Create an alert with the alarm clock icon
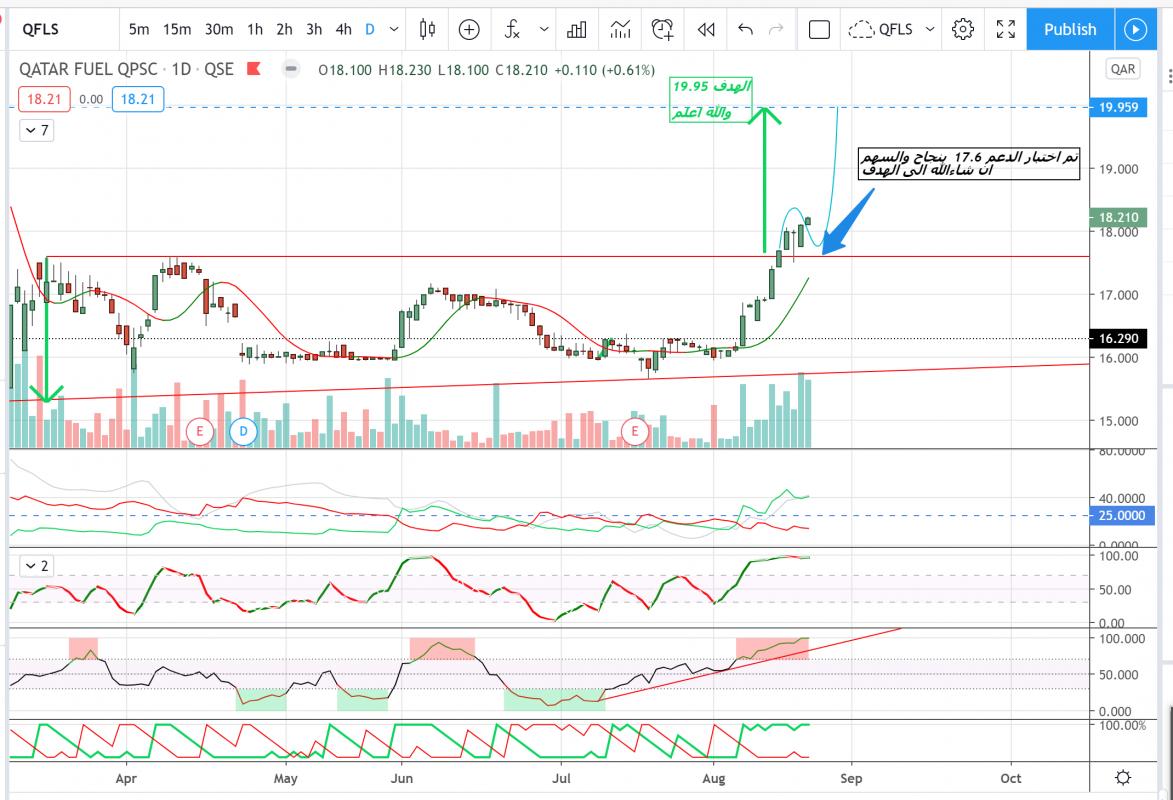 [x=662, y=29]
